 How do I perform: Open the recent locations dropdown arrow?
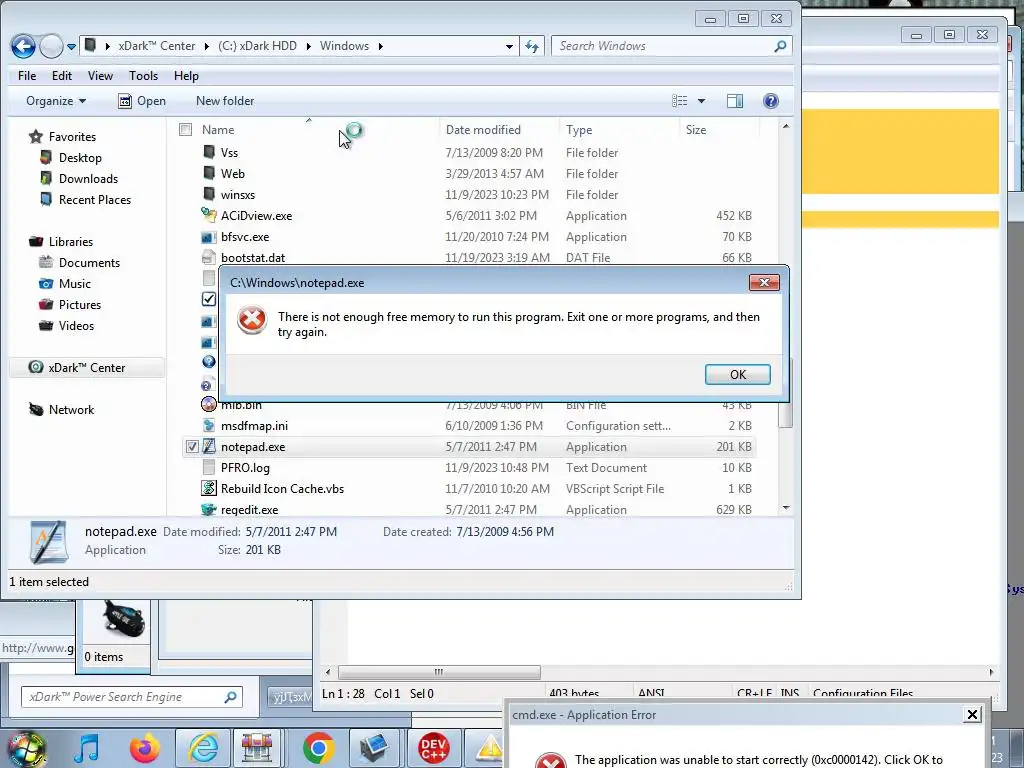(x=71, y=46)
